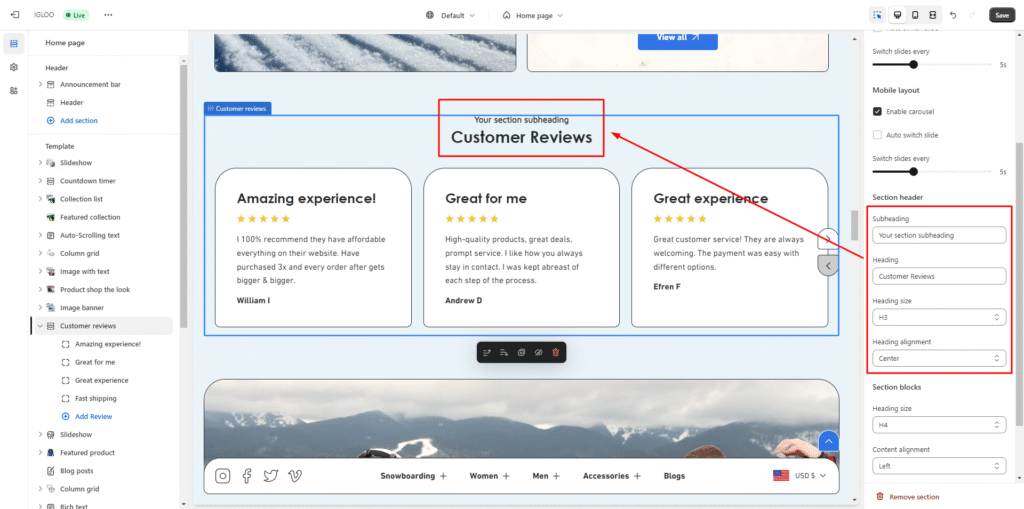1024x509 pixels.
Task: Open the Heading alignment Center dropdown
Action: (x=938, y=358)
